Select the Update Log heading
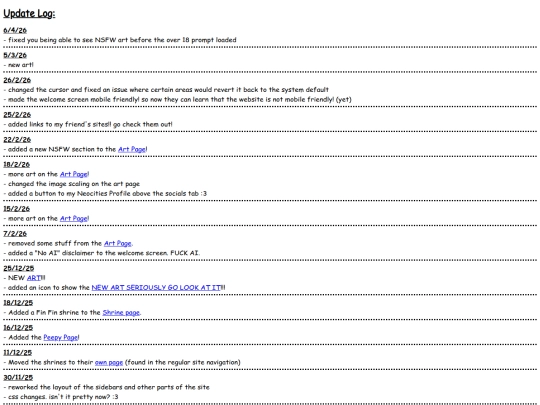 (29, 13)
